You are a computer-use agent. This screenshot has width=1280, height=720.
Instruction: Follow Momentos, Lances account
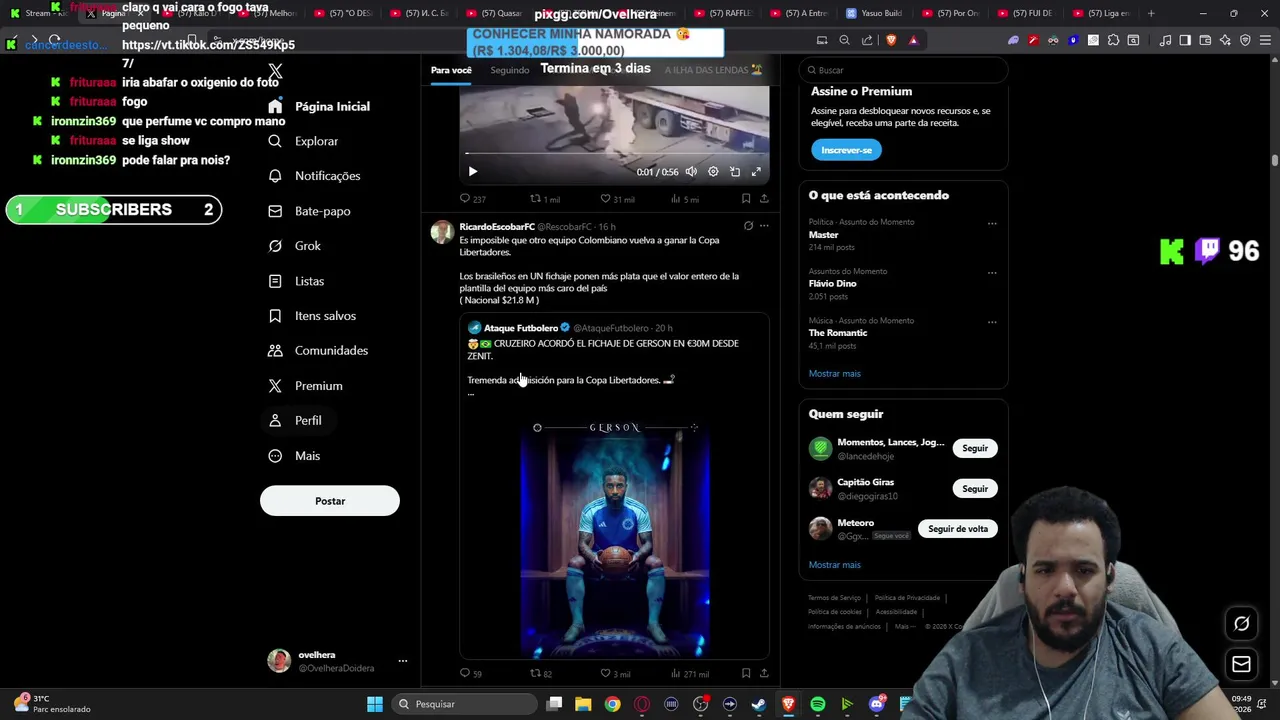pyautogui.click(x=975, y=449)
